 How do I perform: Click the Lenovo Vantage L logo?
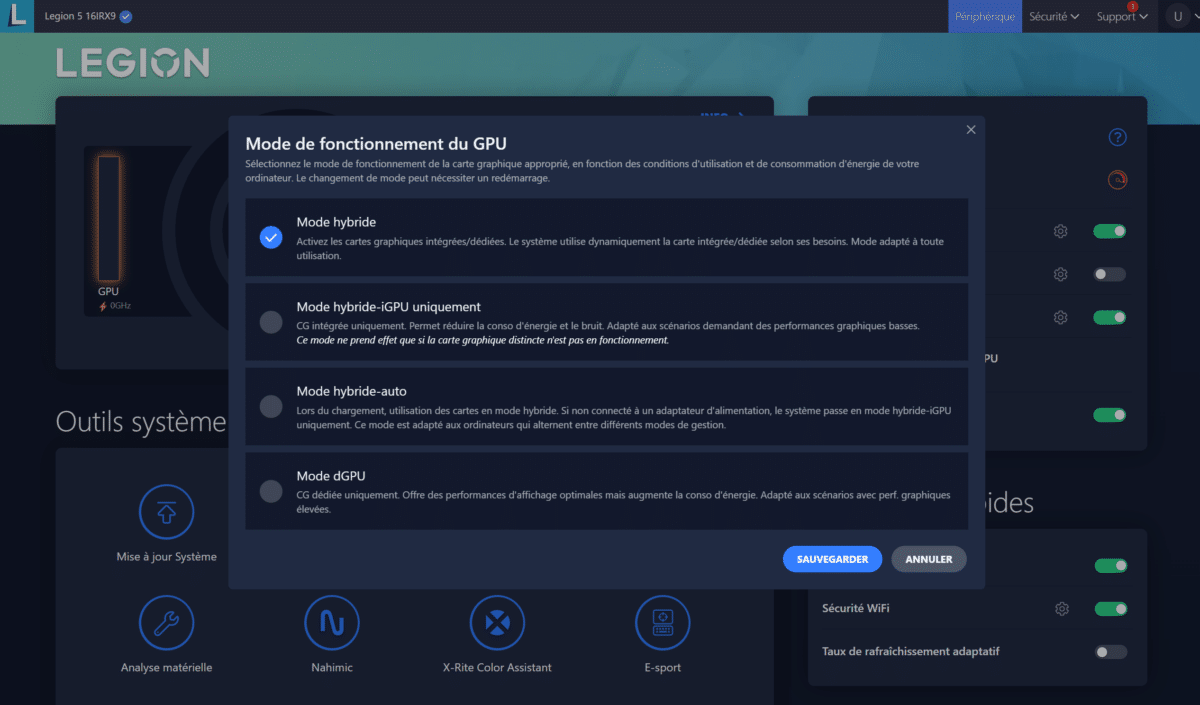[16, 16]
